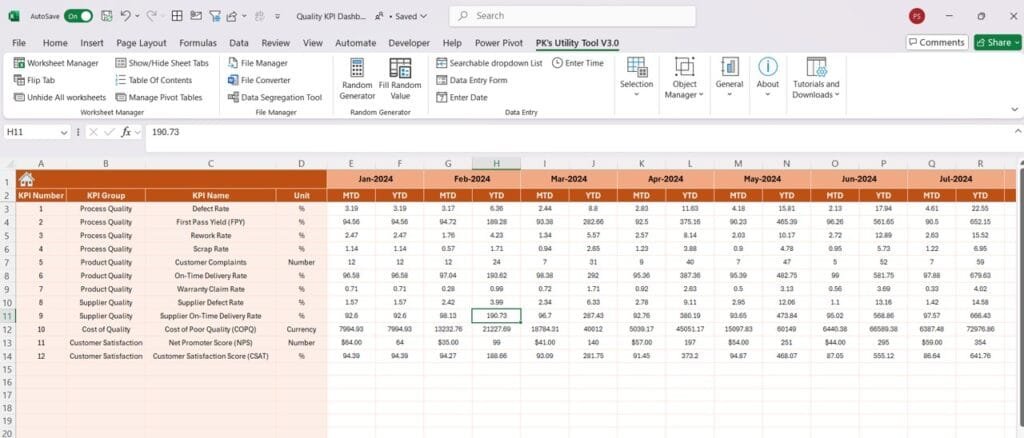The width and height of the screenshot is (1024, 438).
Task: Select the Feb-2024 header cell
Action: tap(472, 178)
